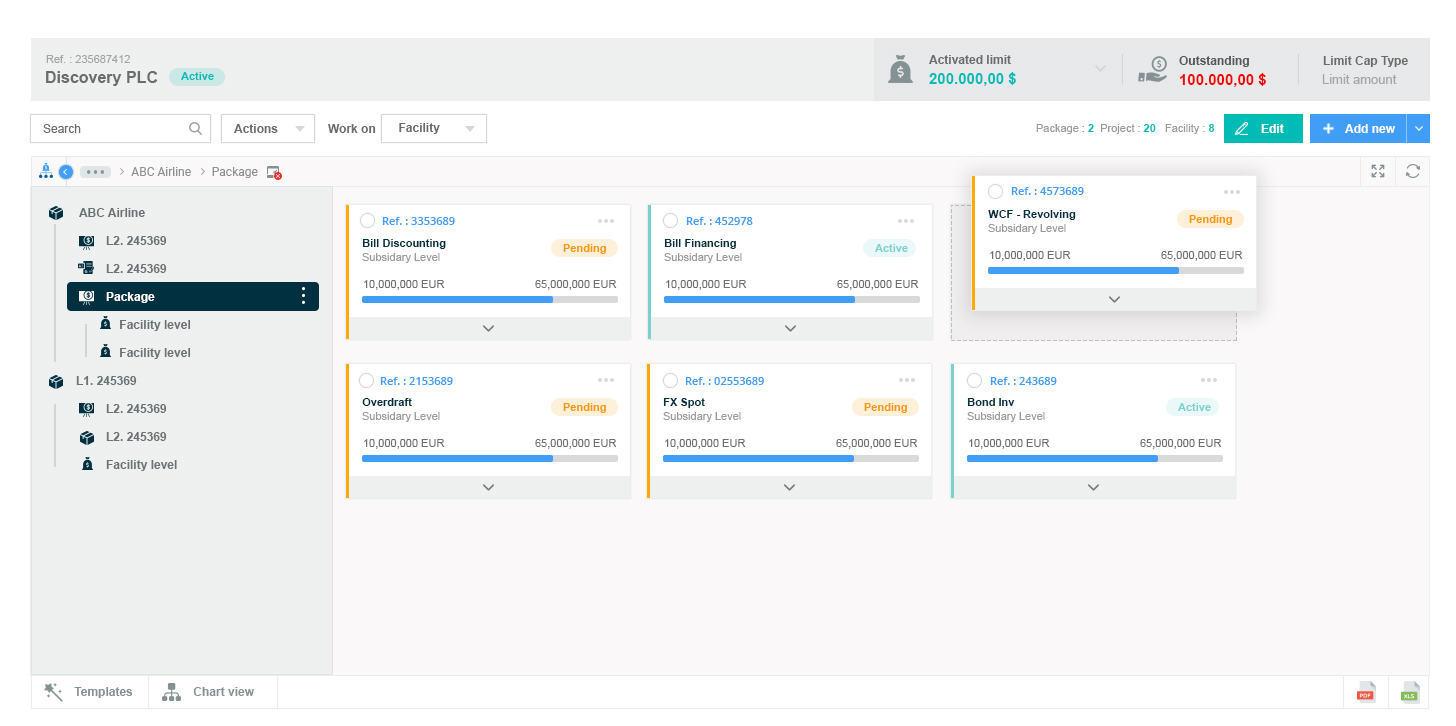The height and width of the screenshot is (726, 1456).
Task: Open the Actions dropdown
Action: pyautogui.click(x=267, y=129)
